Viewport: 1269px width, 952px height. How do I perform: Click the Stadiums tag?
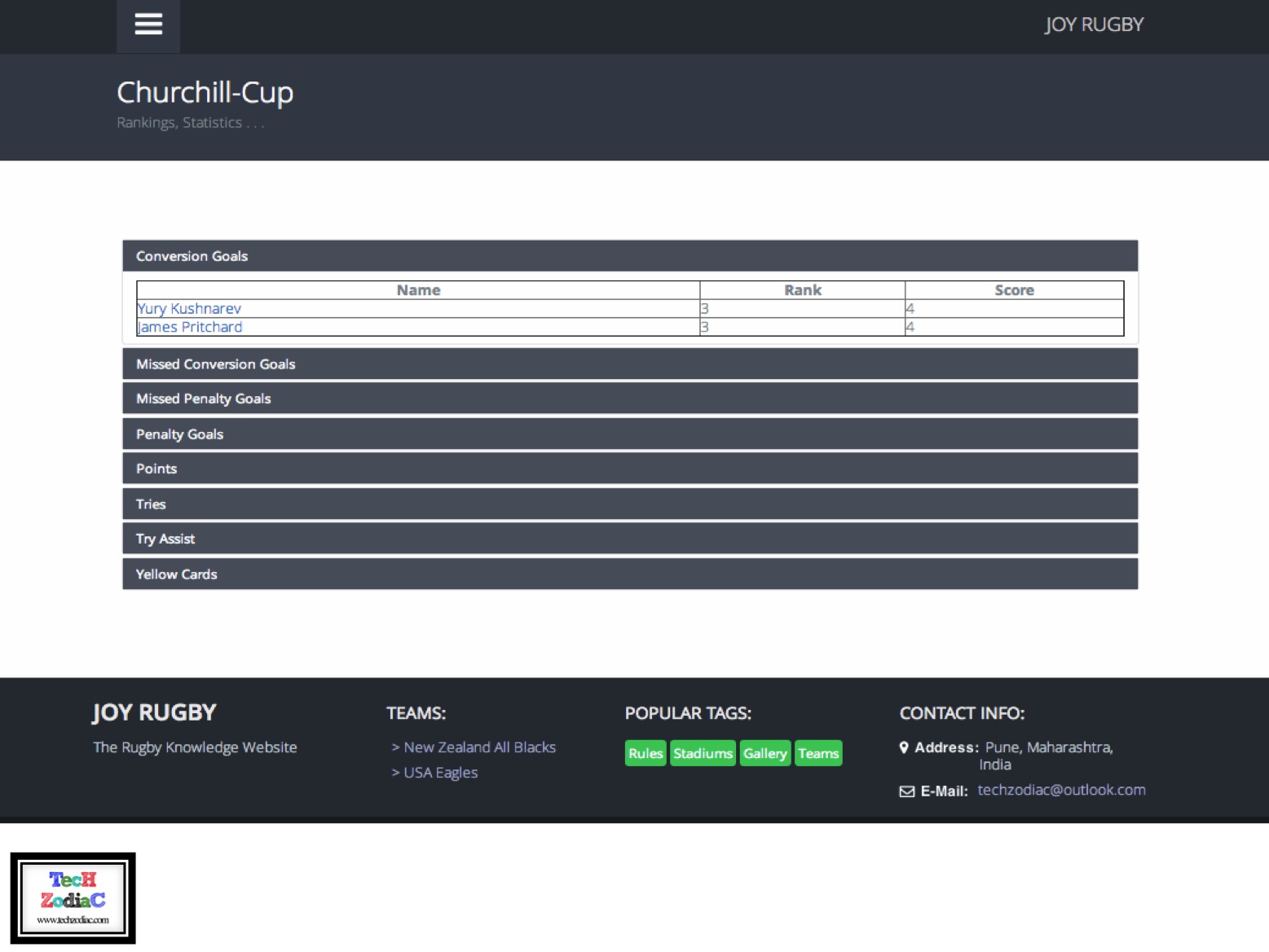point(703,753)
